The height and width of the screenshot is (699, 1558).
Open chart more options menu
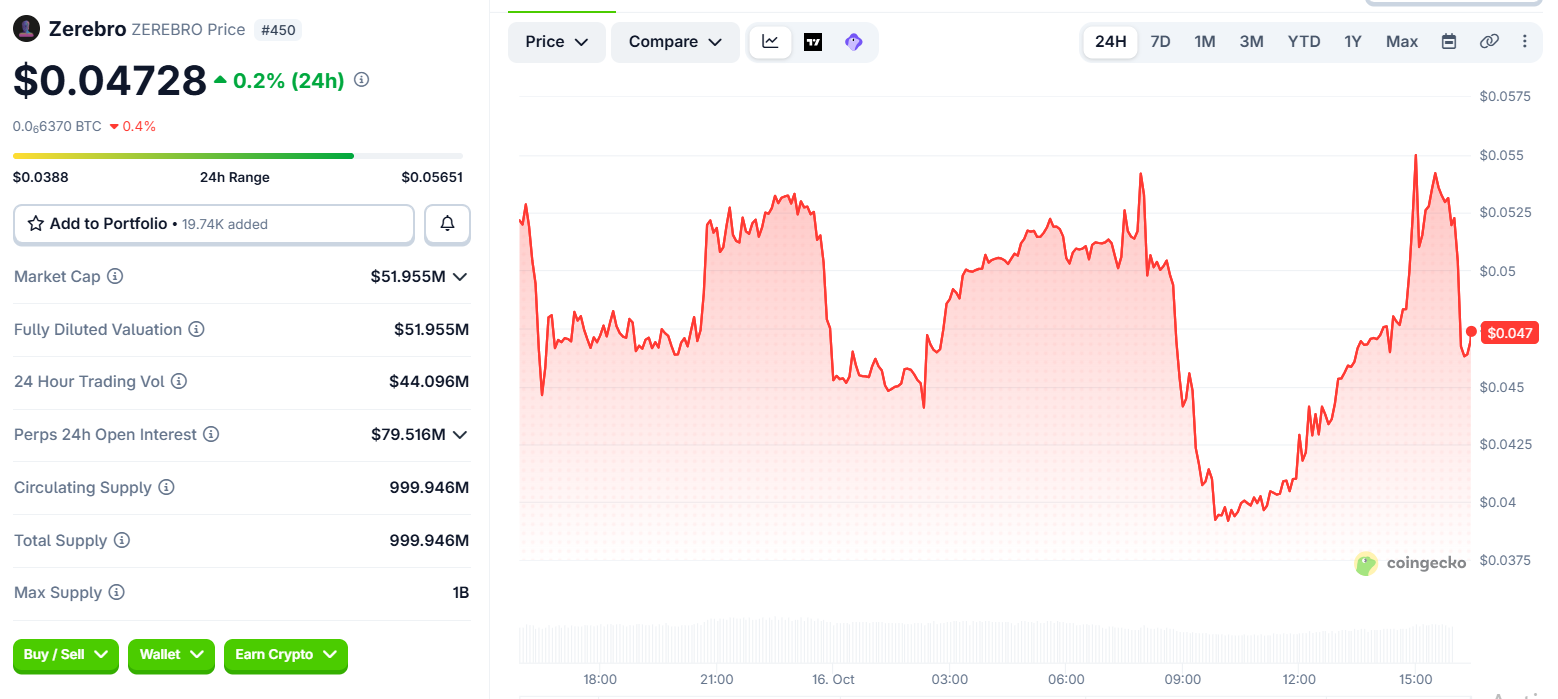[x=1524, y=41]
